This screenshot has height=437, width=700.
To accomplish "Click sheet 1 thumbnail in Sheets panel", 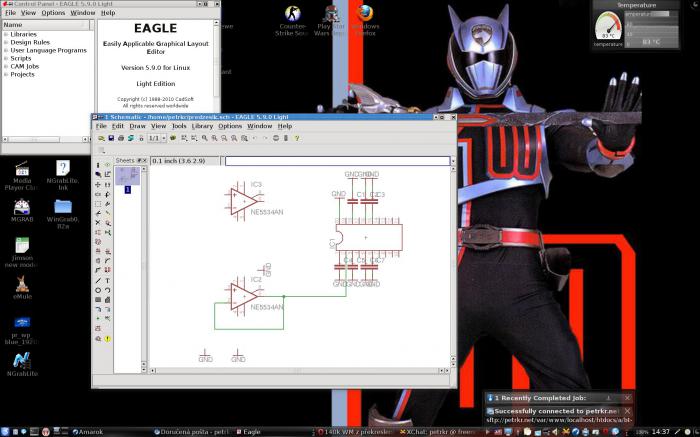I will click(127, 176).
